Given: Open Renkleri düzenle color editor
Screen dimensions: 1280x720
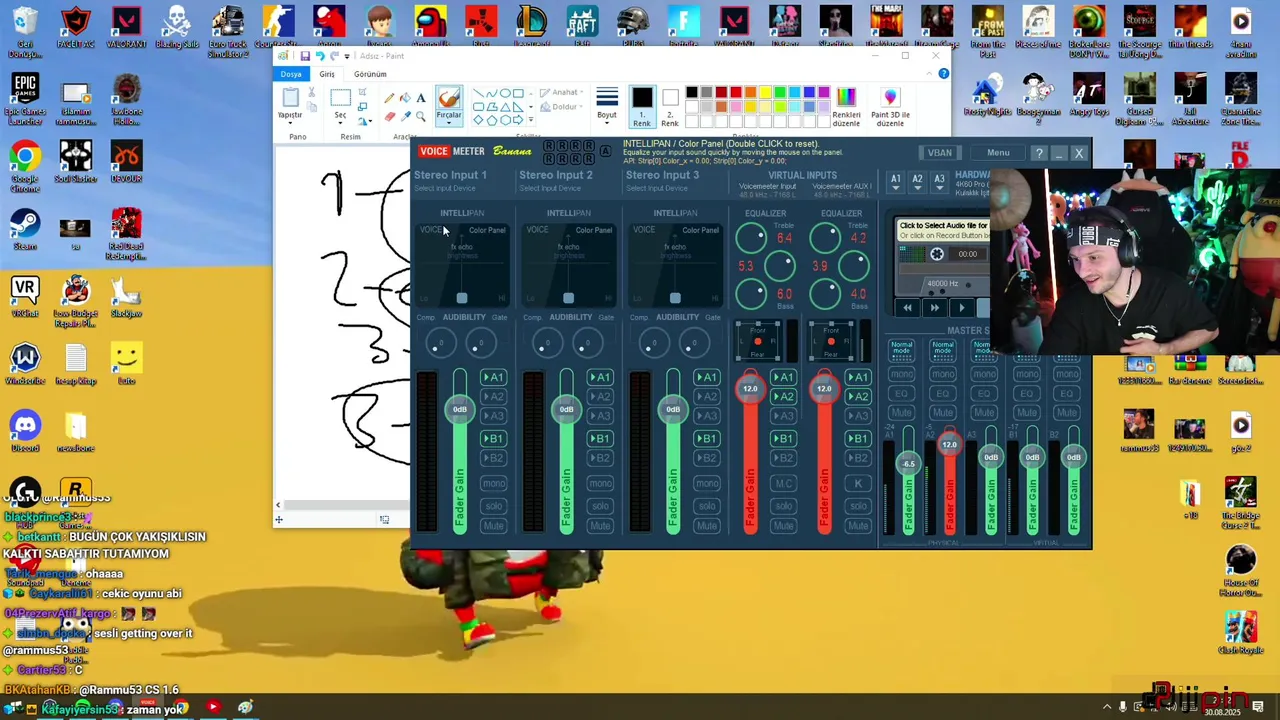Looking at the screenshot, I should [x=846, y=106].
